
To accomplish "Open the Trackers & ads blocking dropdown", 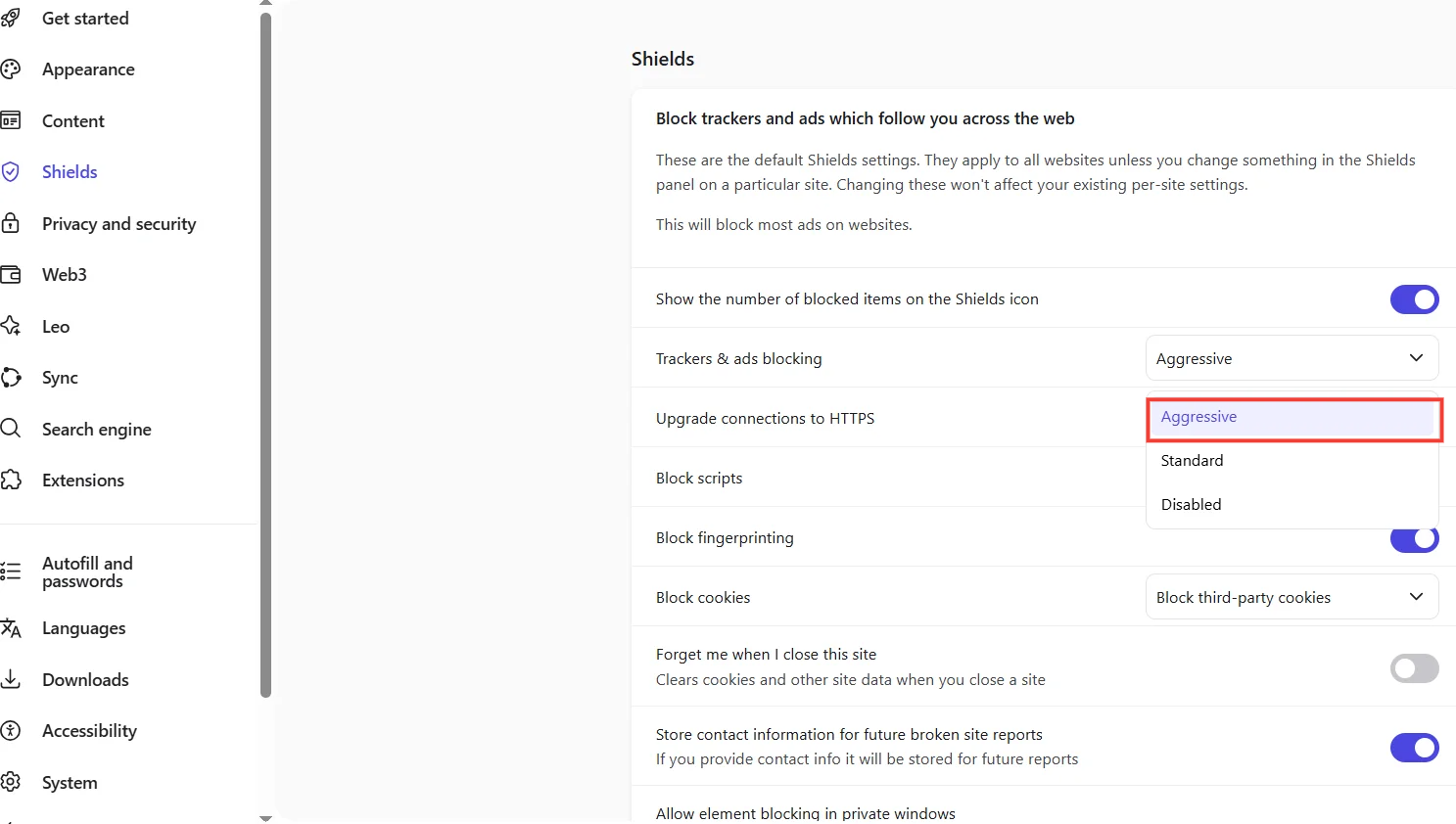I will coord(1291,358).
